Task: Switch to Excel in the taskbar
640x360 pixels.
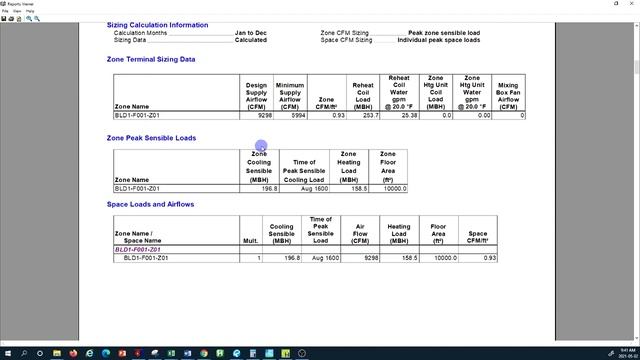Action: 171,353
